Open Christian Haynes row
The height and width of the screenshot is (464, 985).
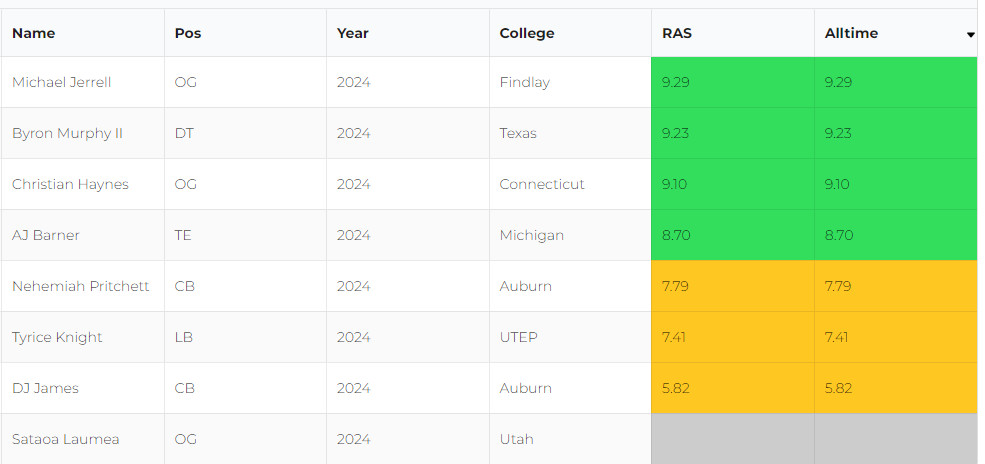(x=489, y=184)
